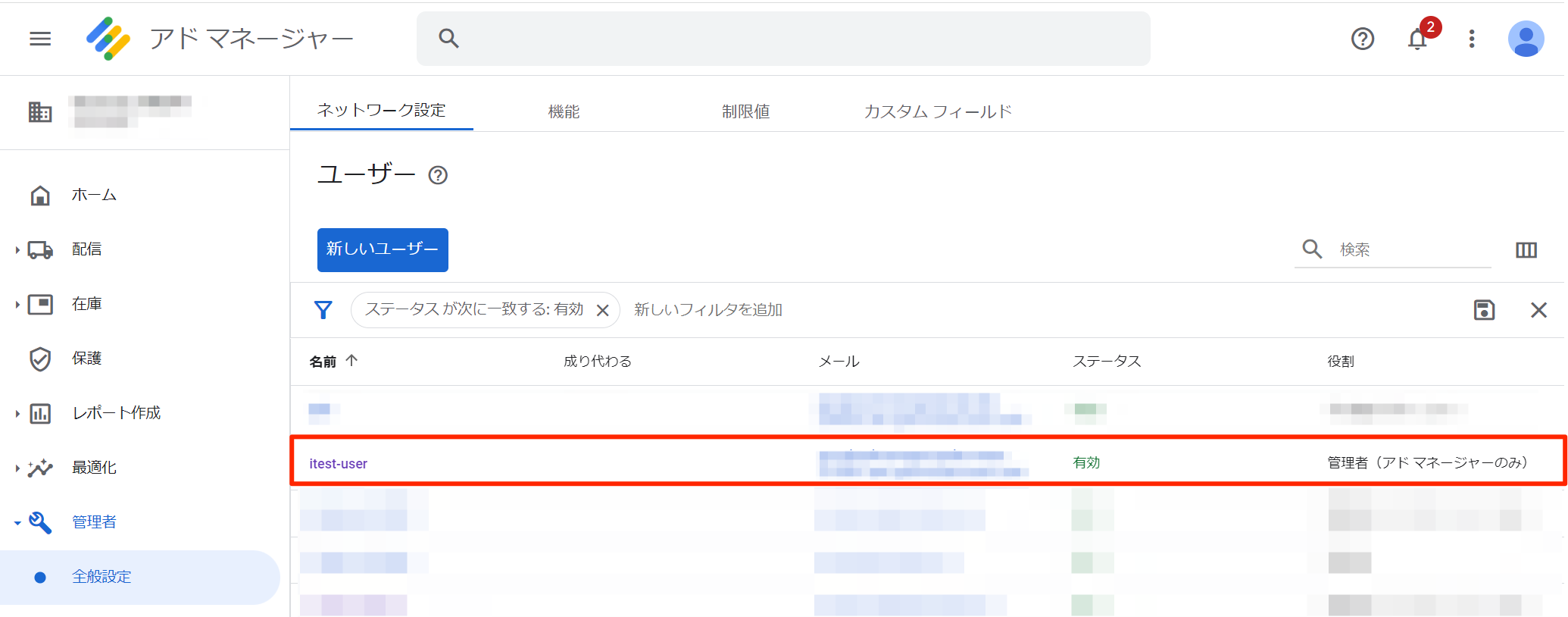
Task: Clear all filters with X icon
Action: pyautogui.click(x=1538, y=310)
